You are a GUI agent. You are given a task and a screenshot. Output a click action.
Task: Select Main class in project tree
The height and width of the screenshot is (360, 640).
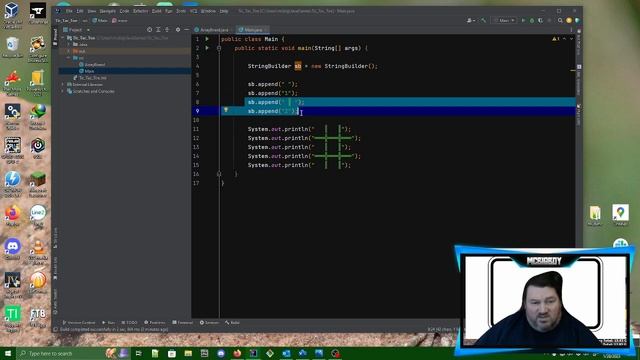[x=87, y=71]
